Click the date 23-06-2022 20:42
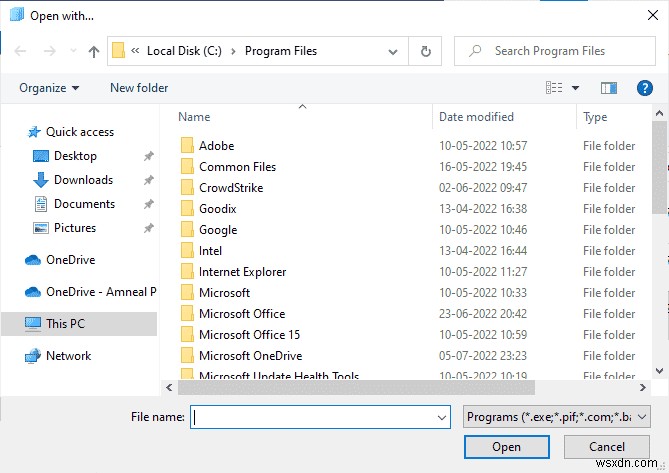The width and height of the screenshot is (669, 473). 483,313
